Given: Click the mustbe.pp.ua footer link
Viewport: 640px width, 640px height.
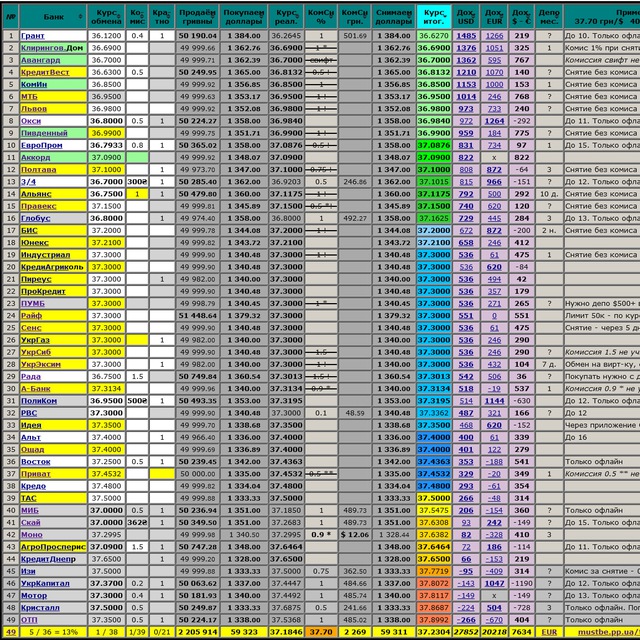Looking at the screenshot, I should pyautogui.click(x=608, y=632).
